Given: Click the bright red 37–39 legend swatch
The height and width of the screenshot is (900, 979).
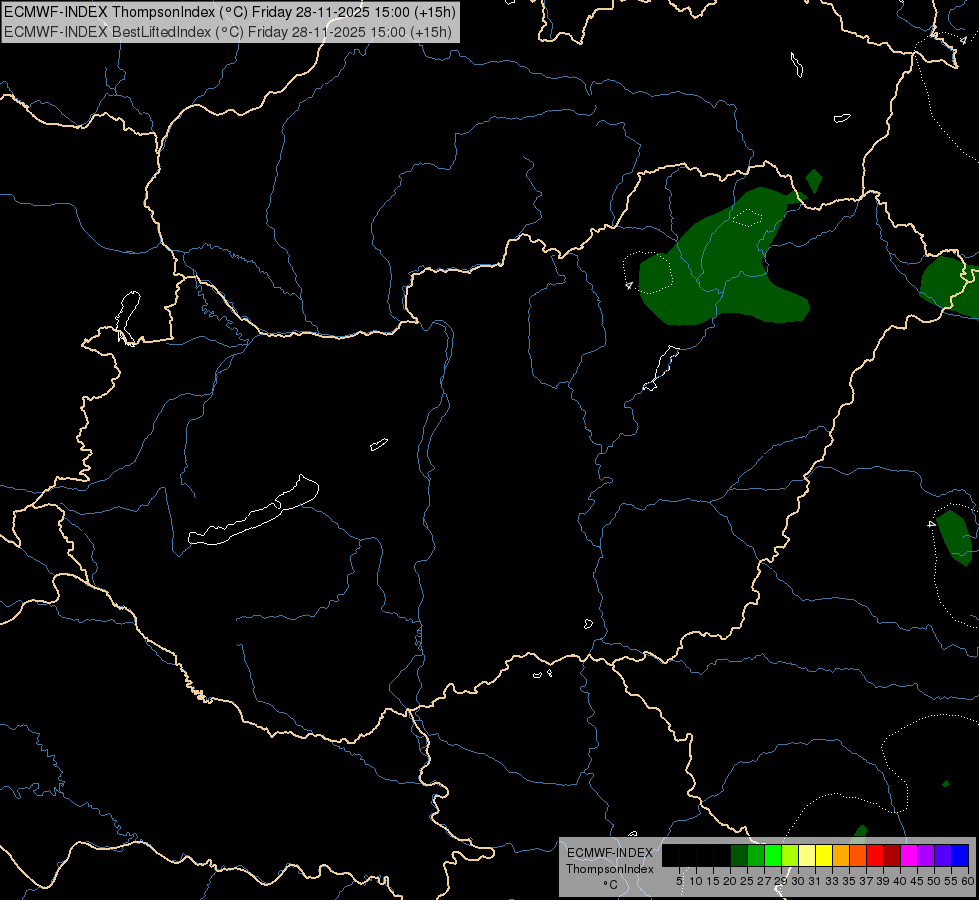Looking at the screenshot, I should (x=875, y=855).
